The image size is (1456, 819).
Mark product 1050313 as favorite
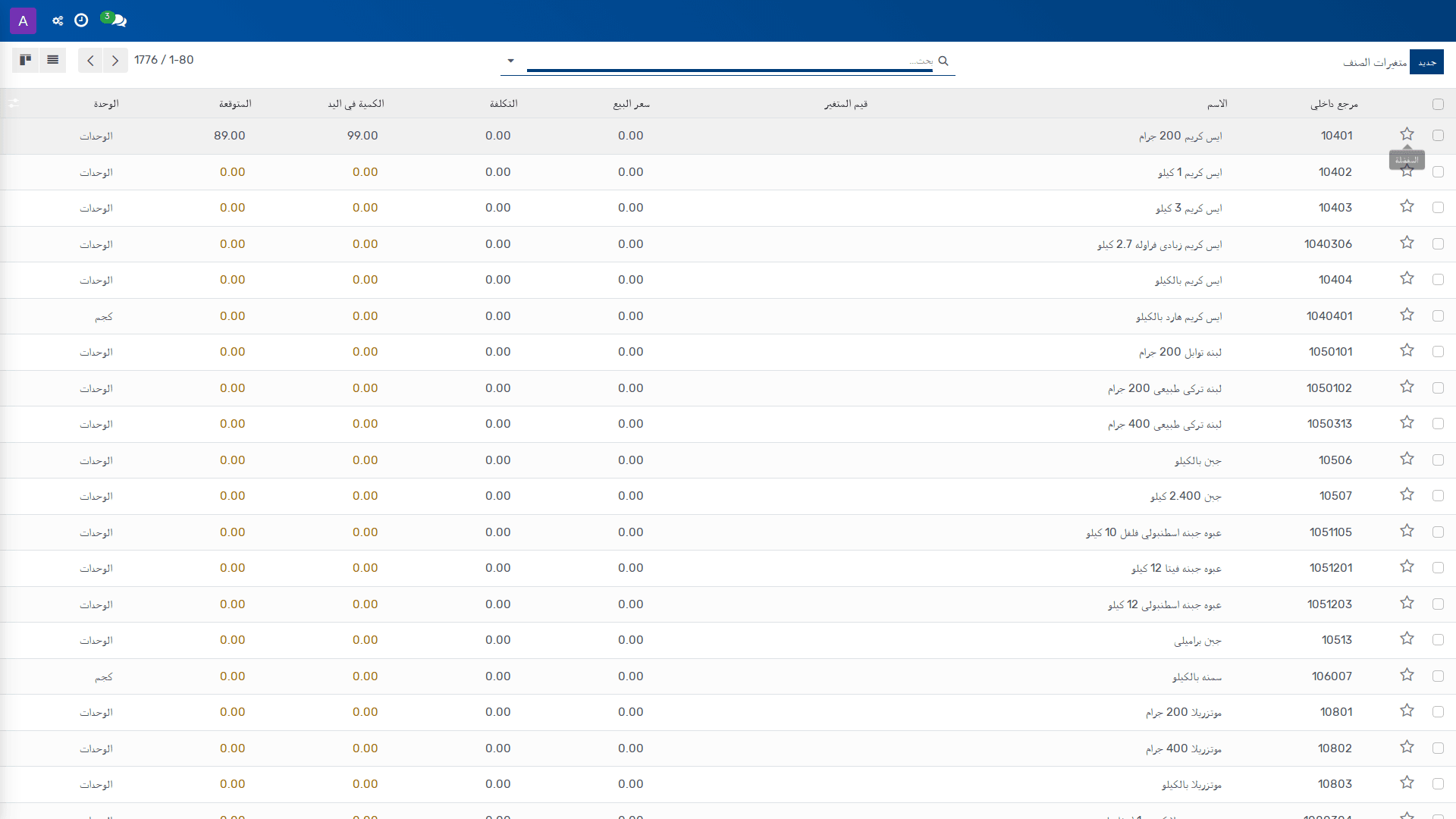point(1407,422)
